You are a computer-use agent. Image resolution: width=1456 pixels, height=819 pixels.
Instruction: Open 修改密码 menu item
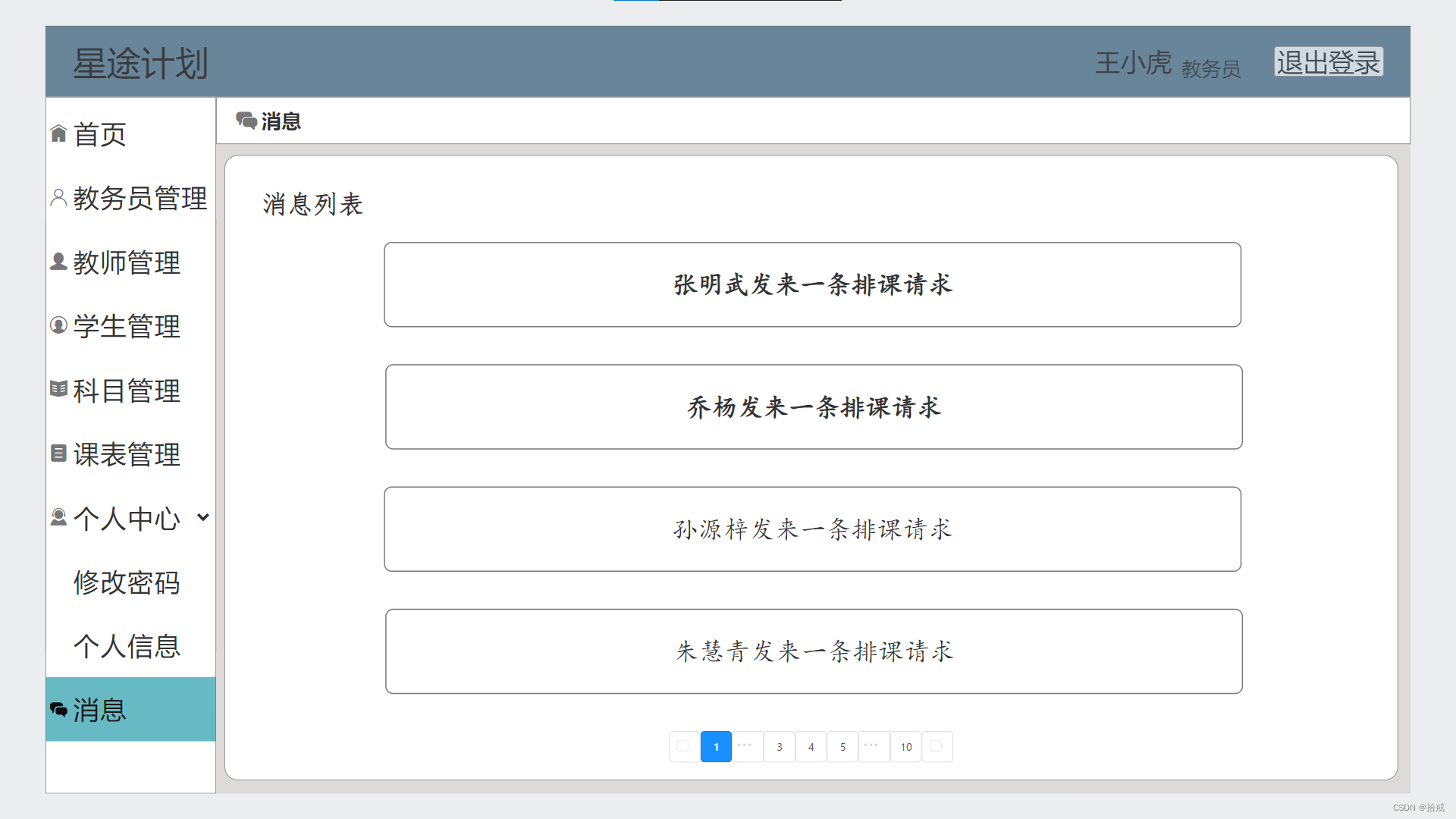pos(127,582)
